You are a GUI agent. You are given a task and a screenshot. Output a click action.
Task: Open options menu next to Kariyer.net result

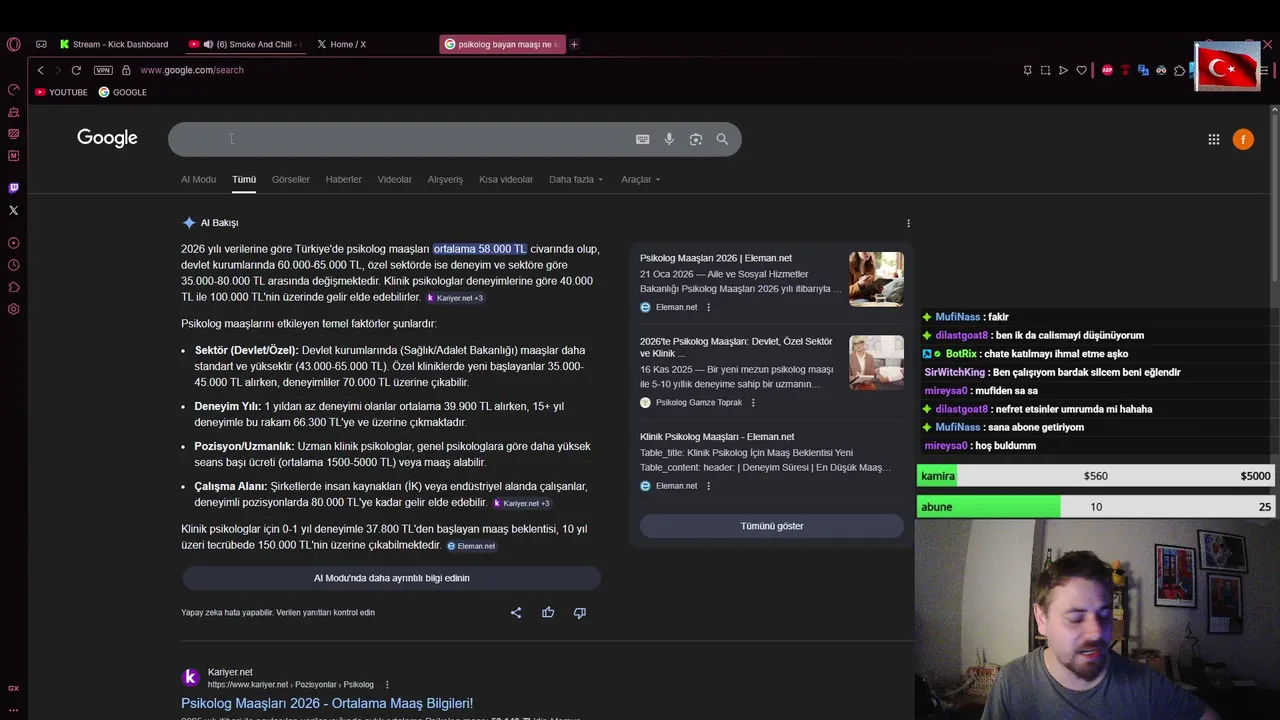(387, 685)
